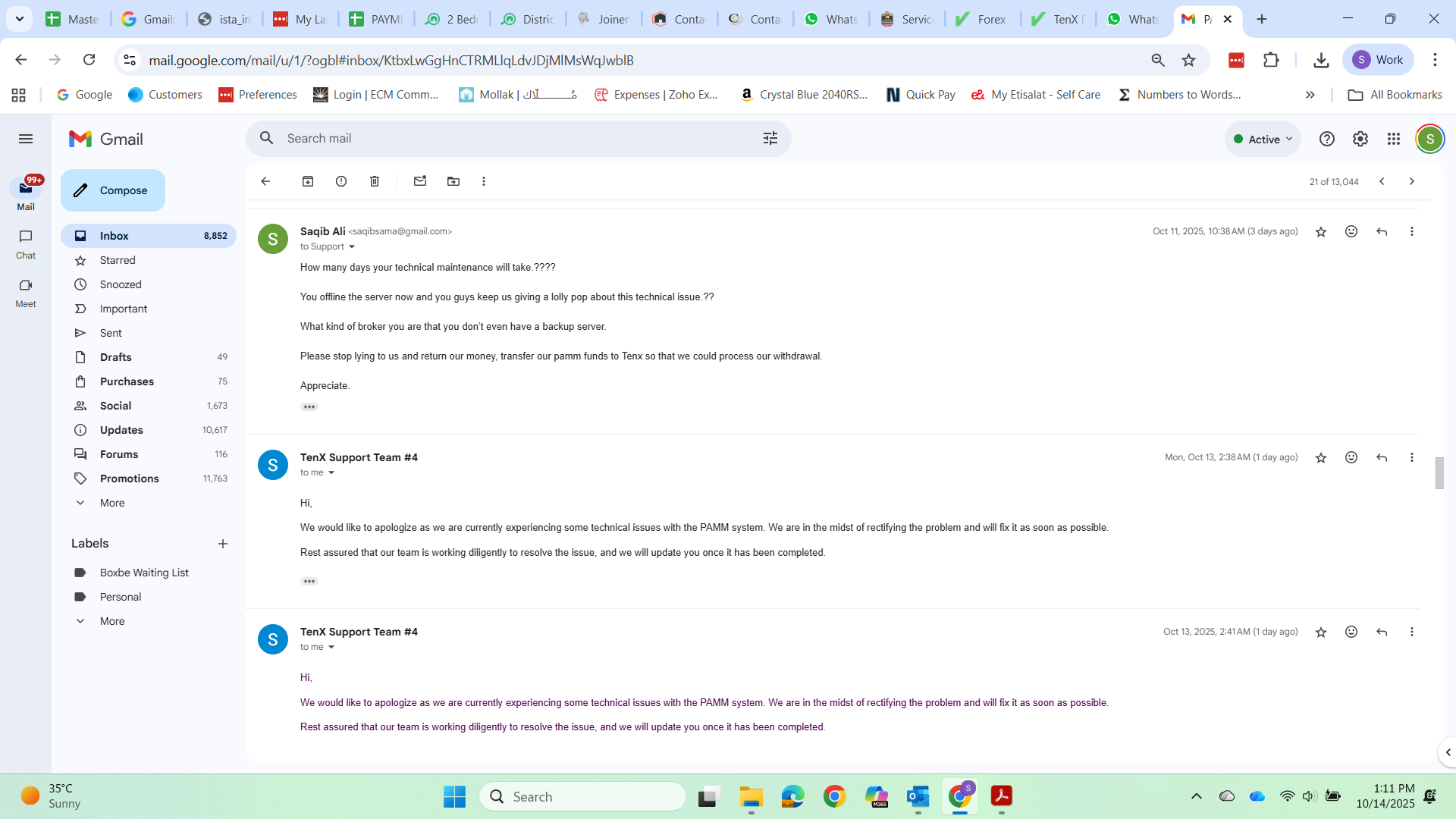The height and width of the screenshot is (819, 1456).
Task: Open the Starred folder
Action: coord(118,260)
